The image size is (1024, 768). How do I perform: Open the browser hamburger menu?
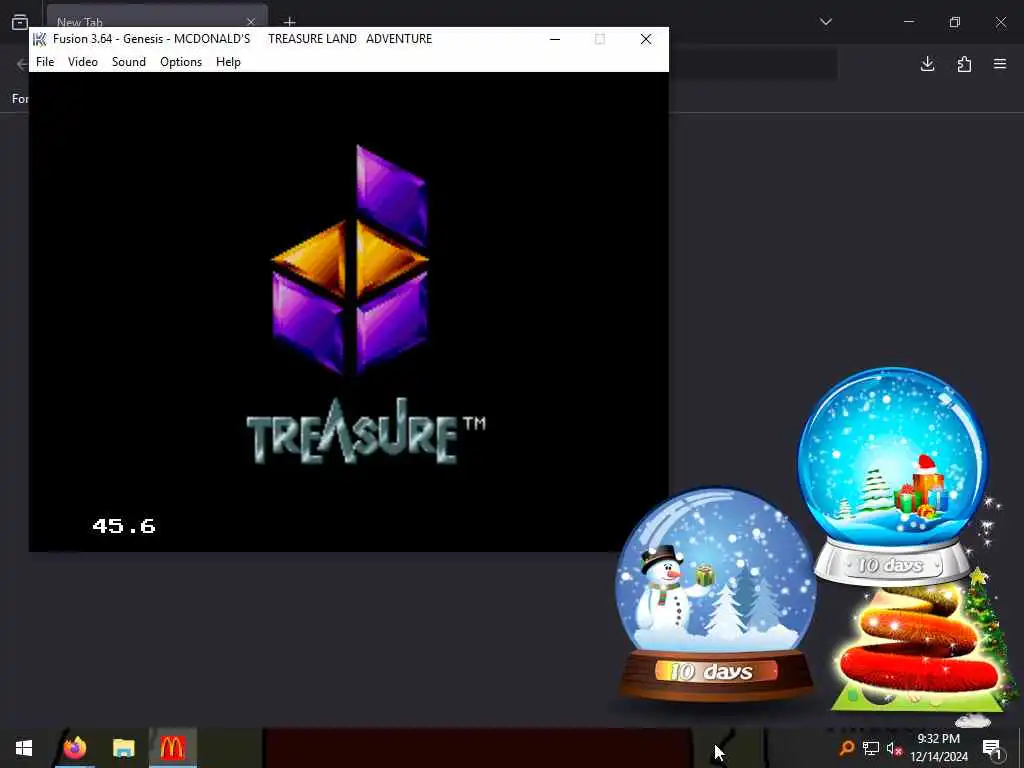pos(1000,64)
